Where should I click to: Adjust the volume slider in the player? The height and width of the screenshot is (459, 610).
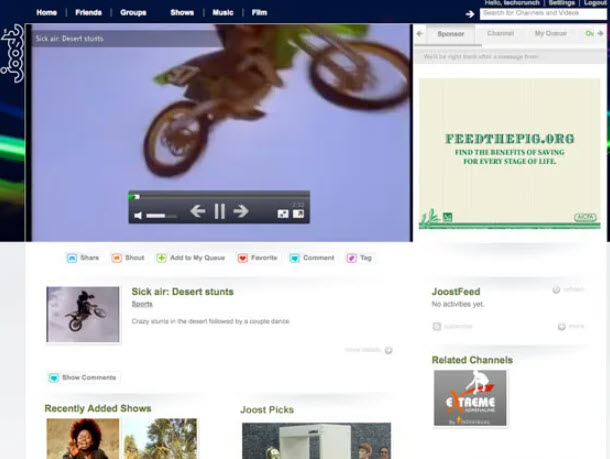pyautogui.click(x=161, y=216)
